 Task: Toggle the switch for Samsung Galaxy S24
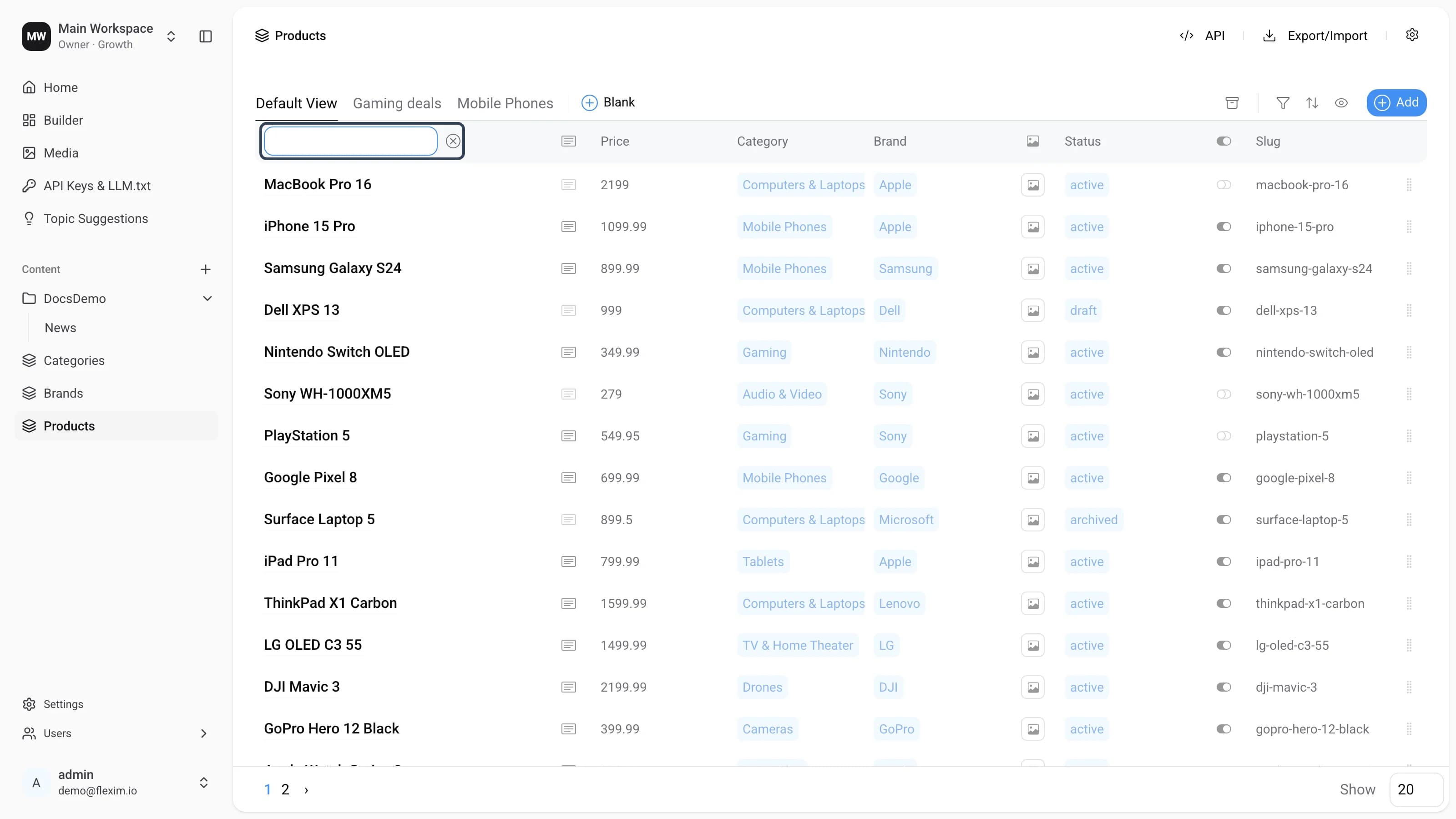(x=1223, y=268)
